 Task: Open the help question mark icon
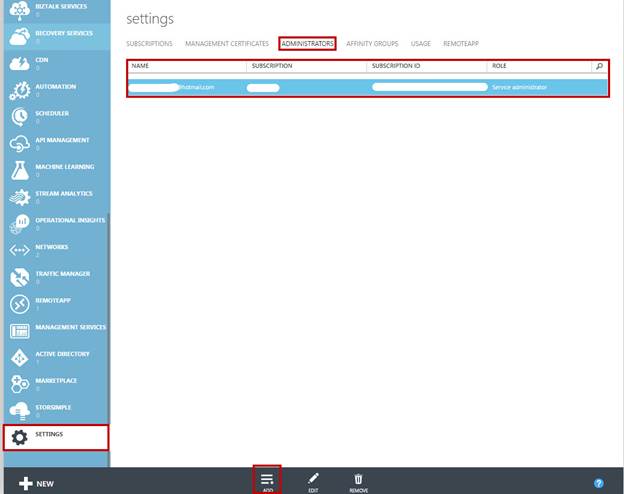click(599, 483)
